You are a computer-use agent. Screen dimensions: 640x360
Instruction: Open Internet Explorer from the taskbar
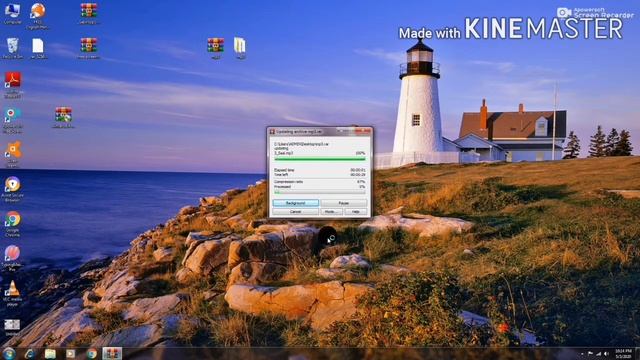(x=29, y=353)
